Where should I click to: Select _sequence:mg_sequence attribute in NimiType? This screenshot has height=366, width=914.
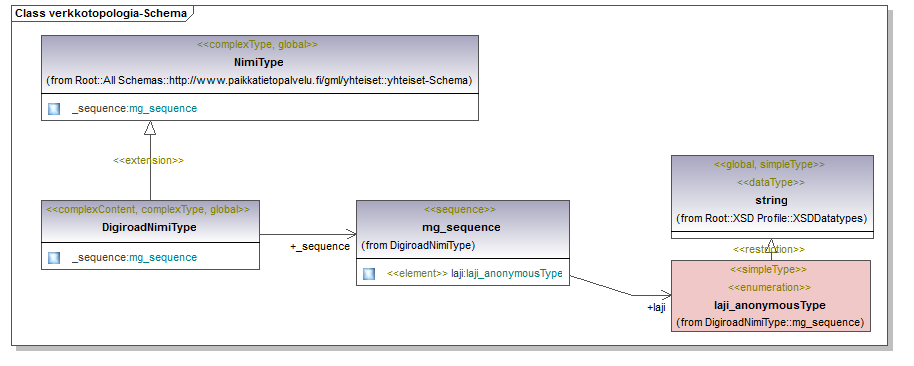[135, 108]
